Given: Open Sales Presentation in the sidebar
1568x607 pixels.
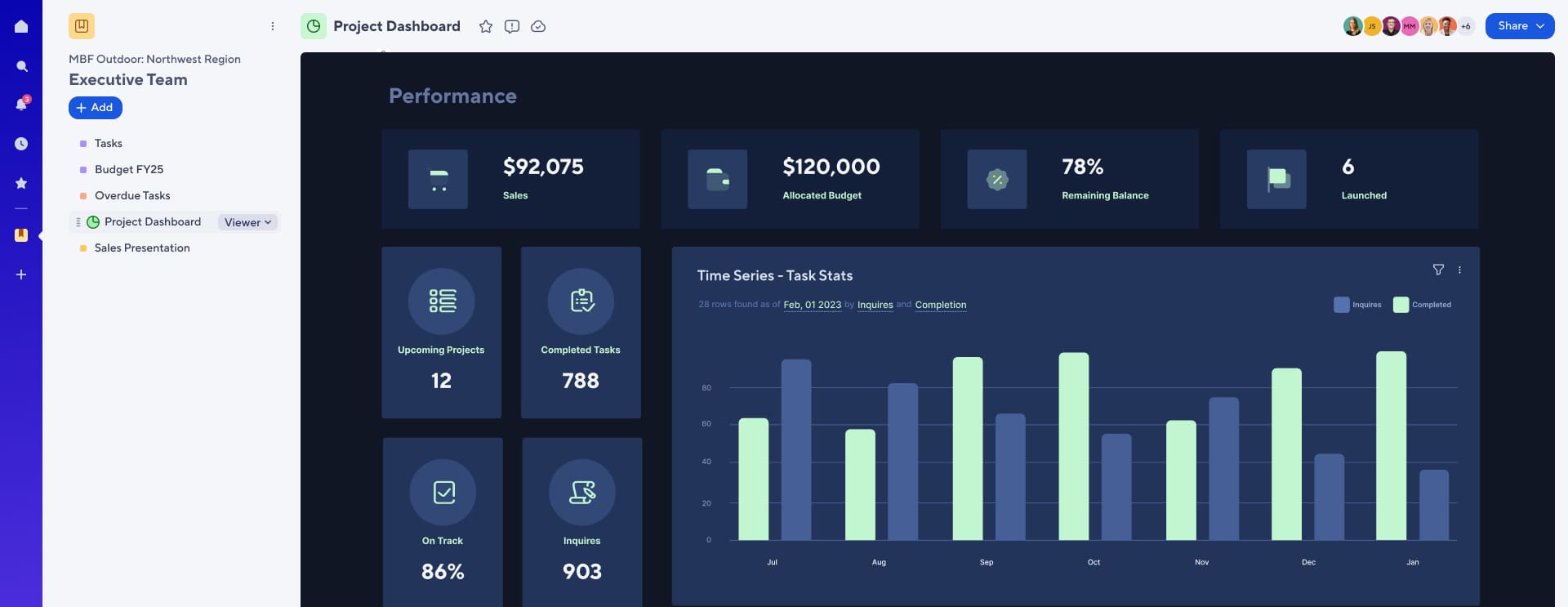Looking at the screenshot, I should pos(142,248).
